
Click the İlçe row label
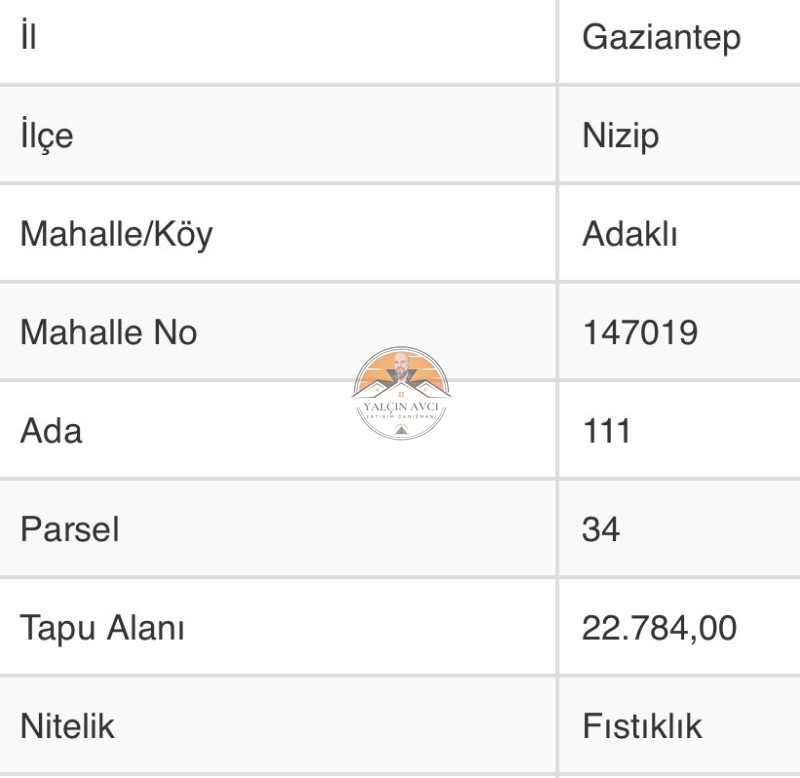click(x=46, y=136)
